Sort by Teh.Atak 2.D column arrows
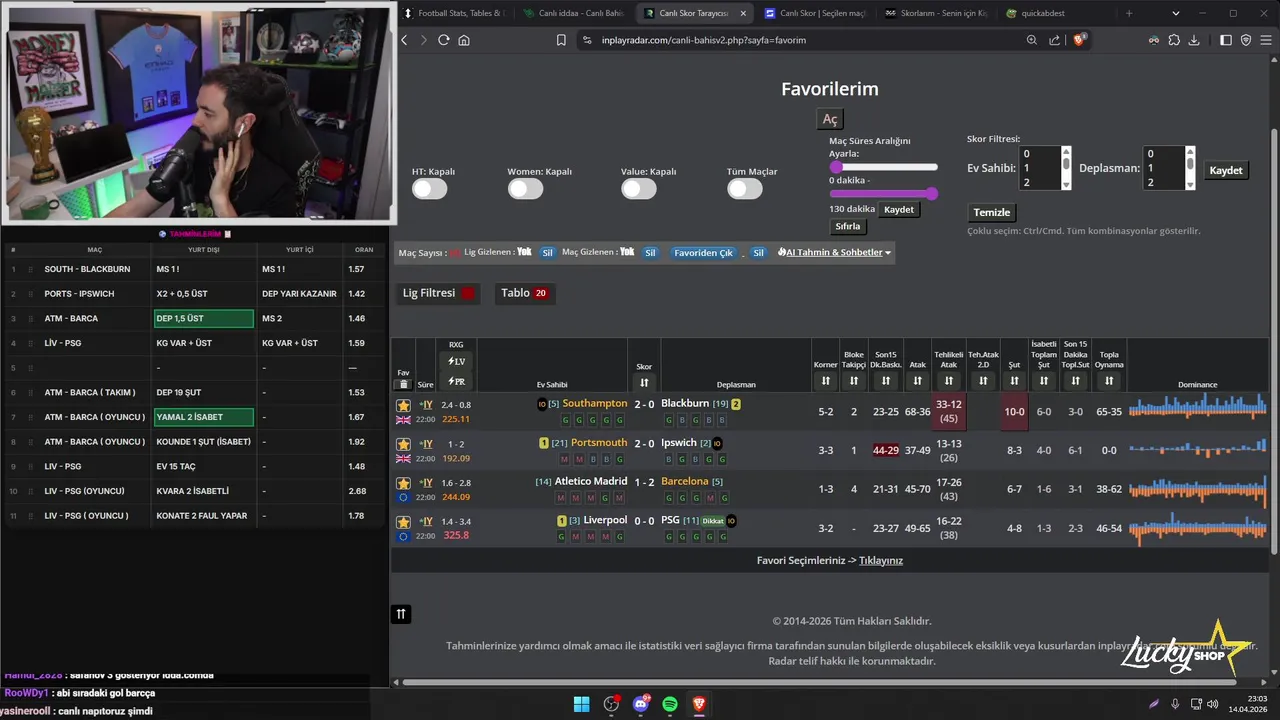The height and width of the screenshot is (720, 1280). point(983,381)
